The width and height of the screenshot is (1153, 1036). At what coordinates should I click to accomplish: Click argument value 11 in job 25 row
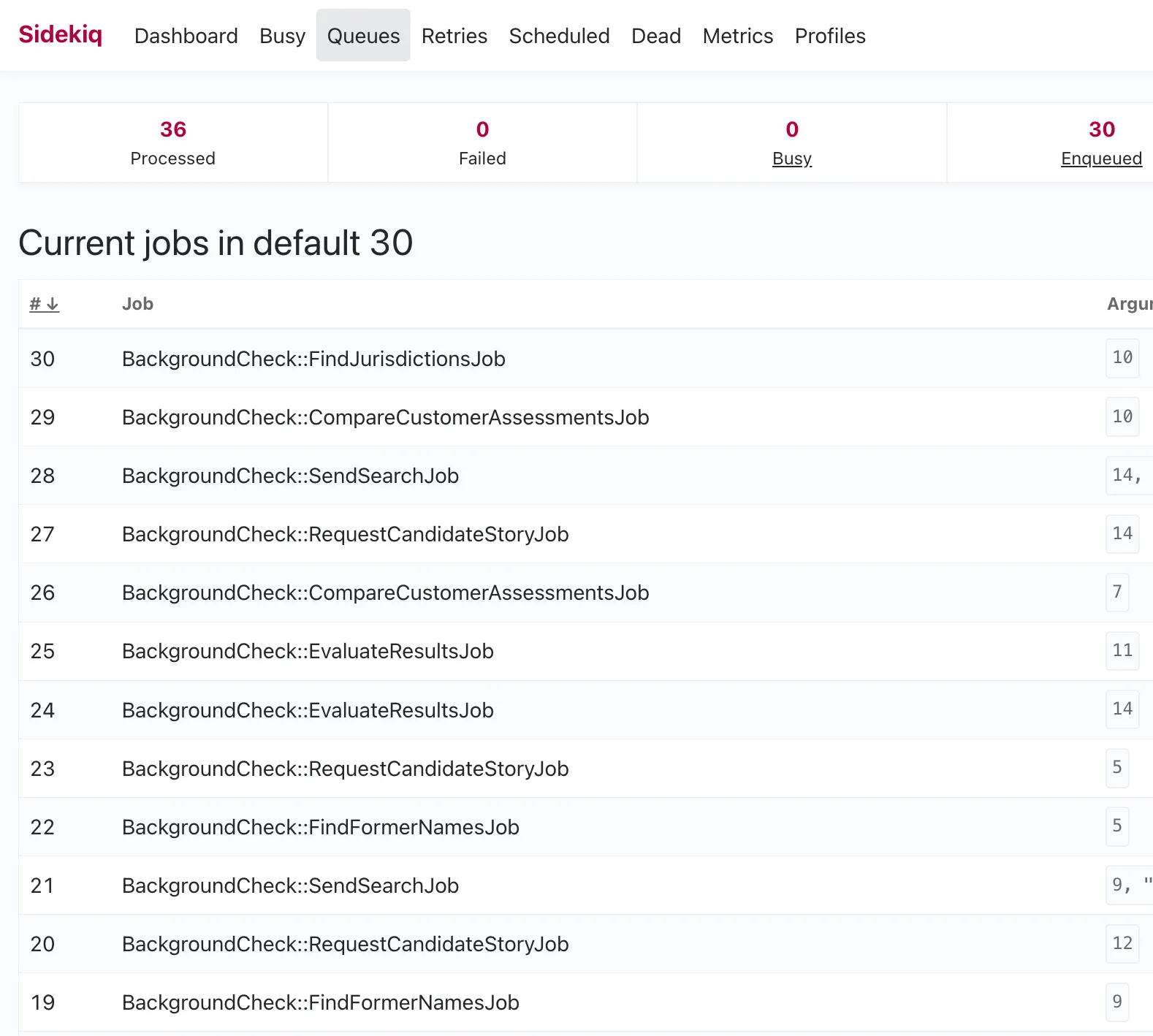(1122, 650)
